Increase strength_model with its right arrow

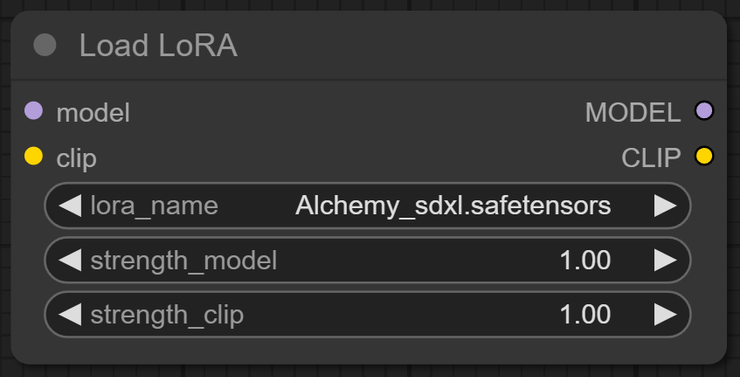(665, 260)
